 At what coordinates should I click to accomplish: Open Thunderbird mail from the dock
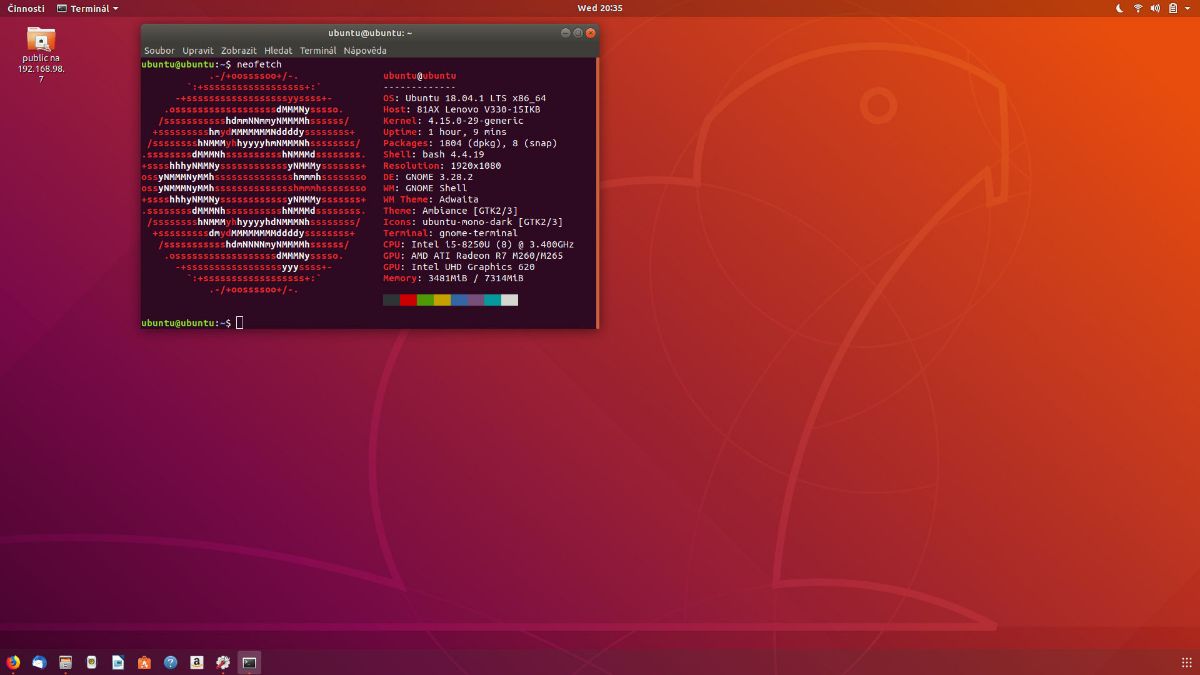(39, 662)
